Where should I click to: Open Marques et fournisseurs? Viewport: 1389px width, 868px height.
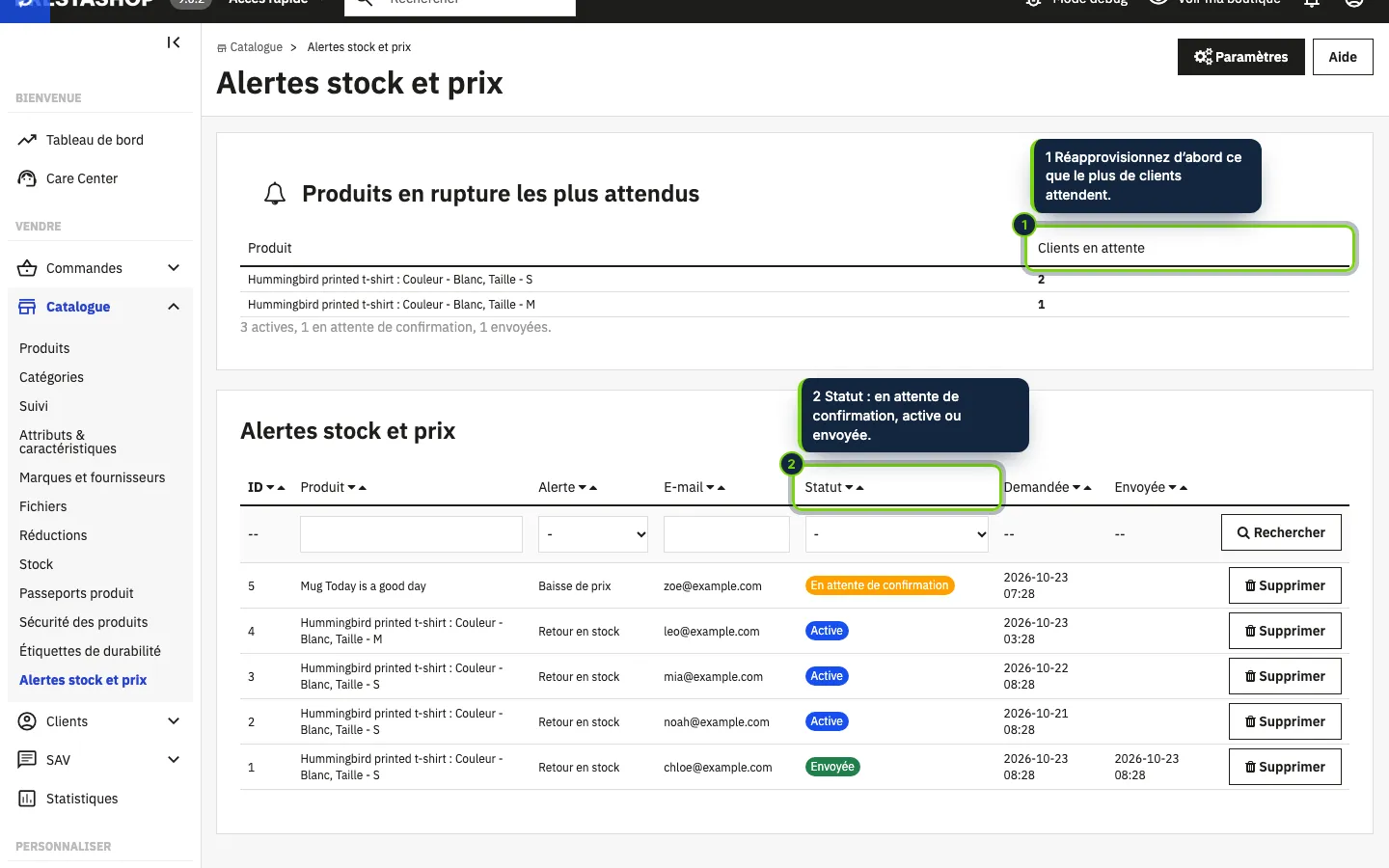click(92, 477)
